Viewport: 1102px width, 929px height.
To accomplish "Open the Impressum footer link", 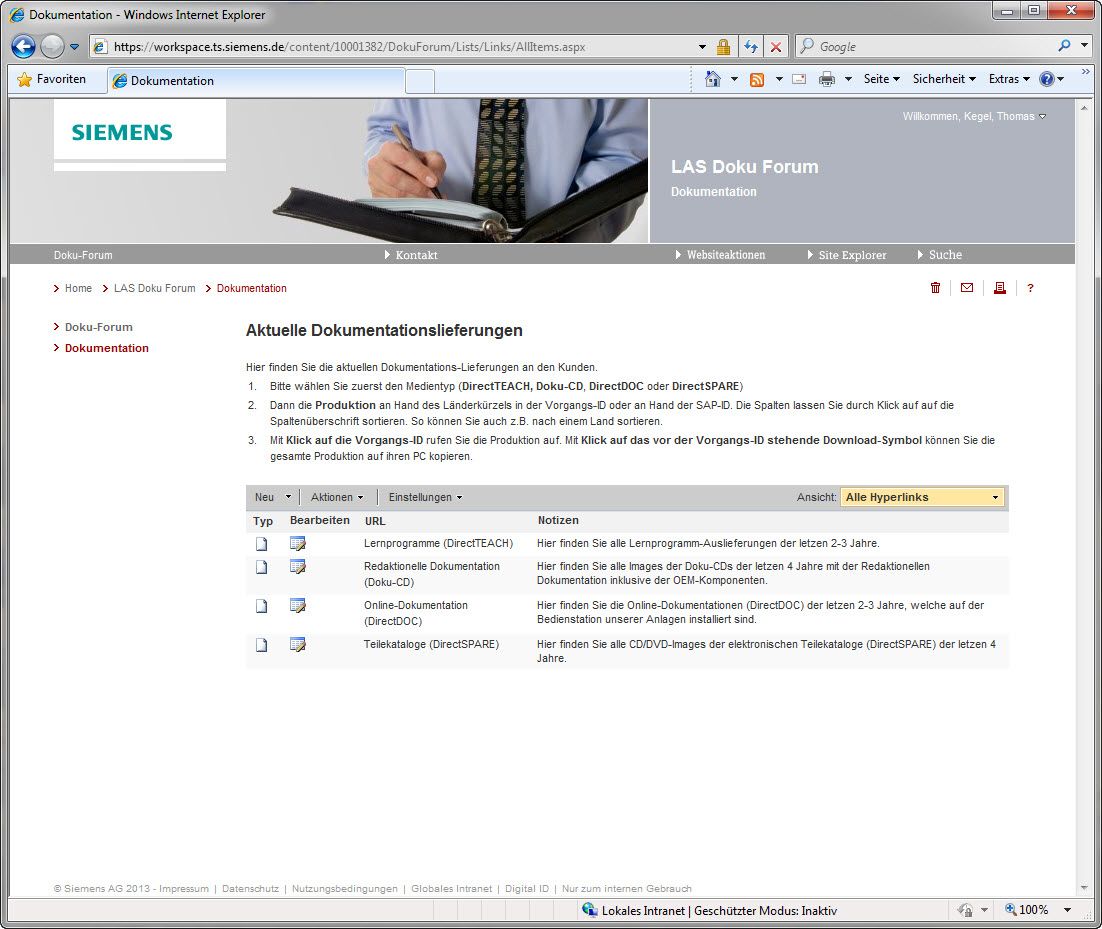I will [x=184, y=888].
